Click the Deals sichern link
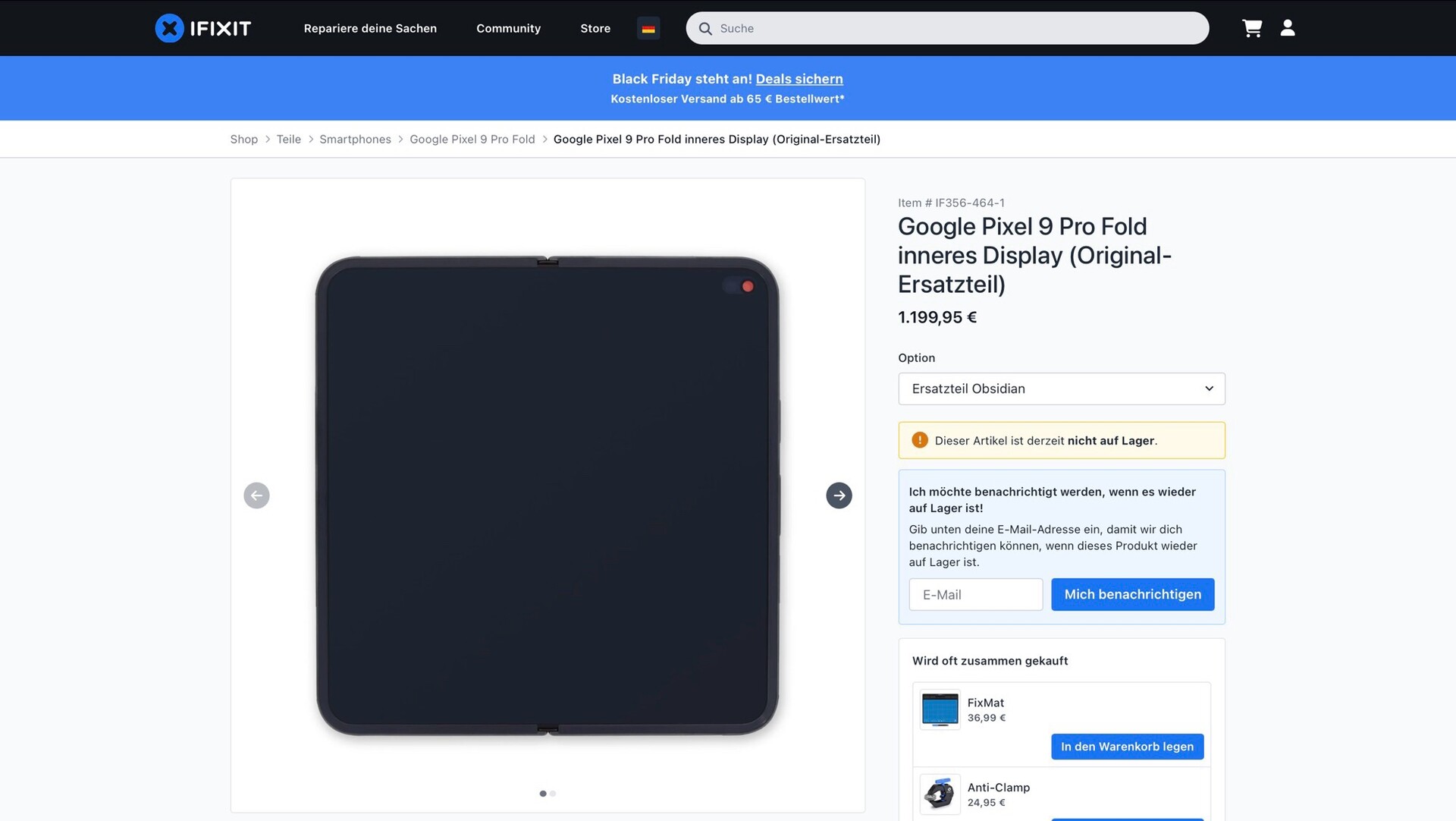1456x821 pixels. pyautogui.click(x=799, y=79)
